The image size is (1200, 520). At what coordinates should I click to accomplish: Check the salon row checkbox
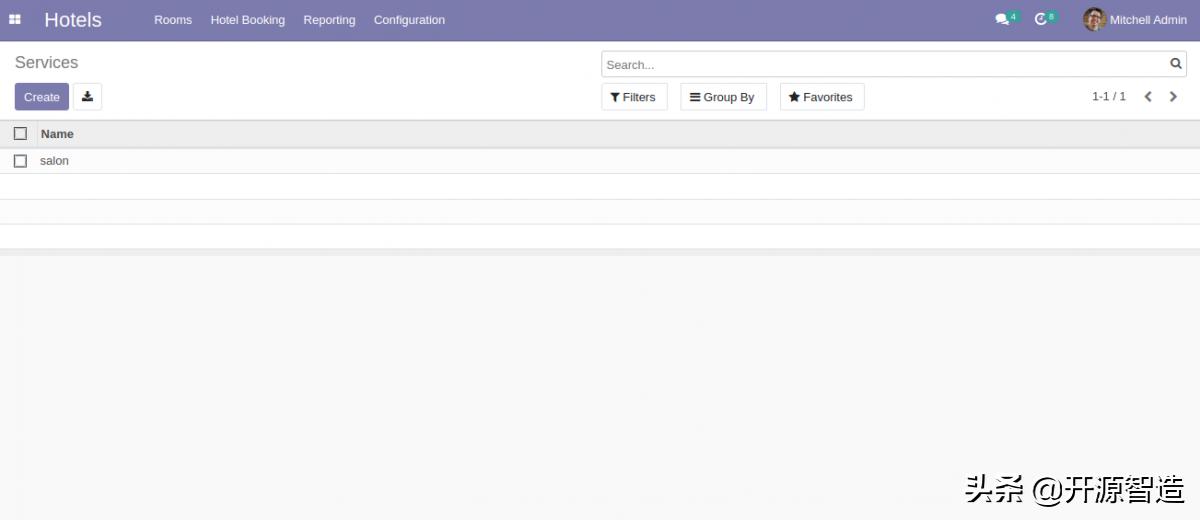point(20,161)
